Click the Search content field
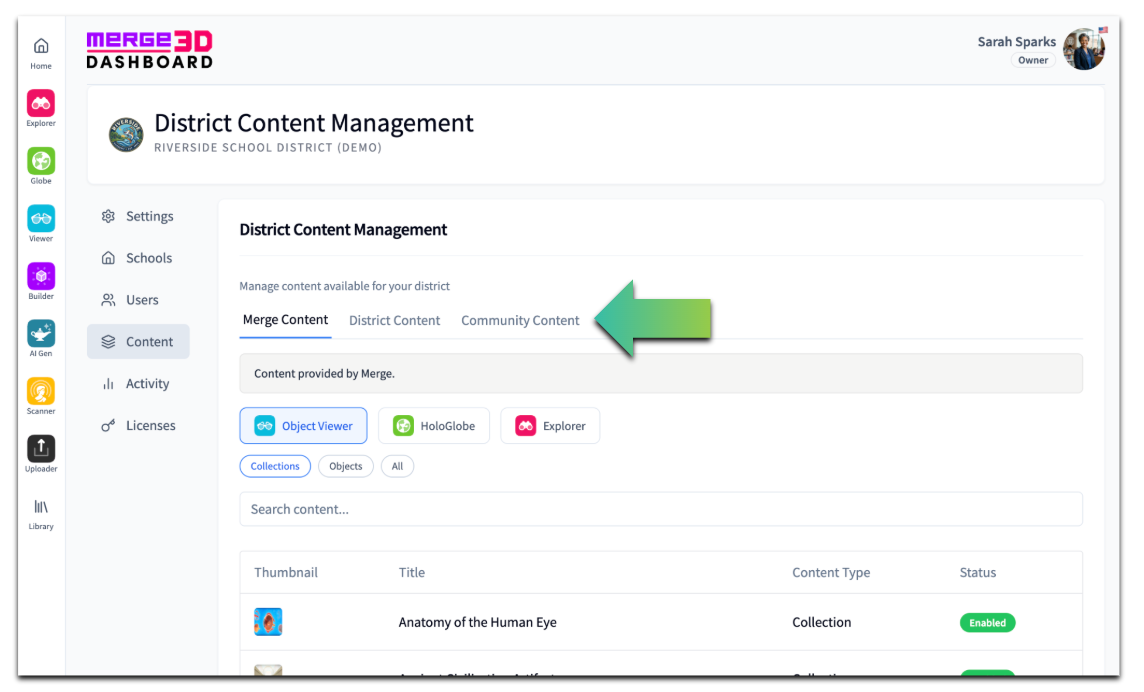The height and width of the screenshot is (692, 1144). [661, 509]
